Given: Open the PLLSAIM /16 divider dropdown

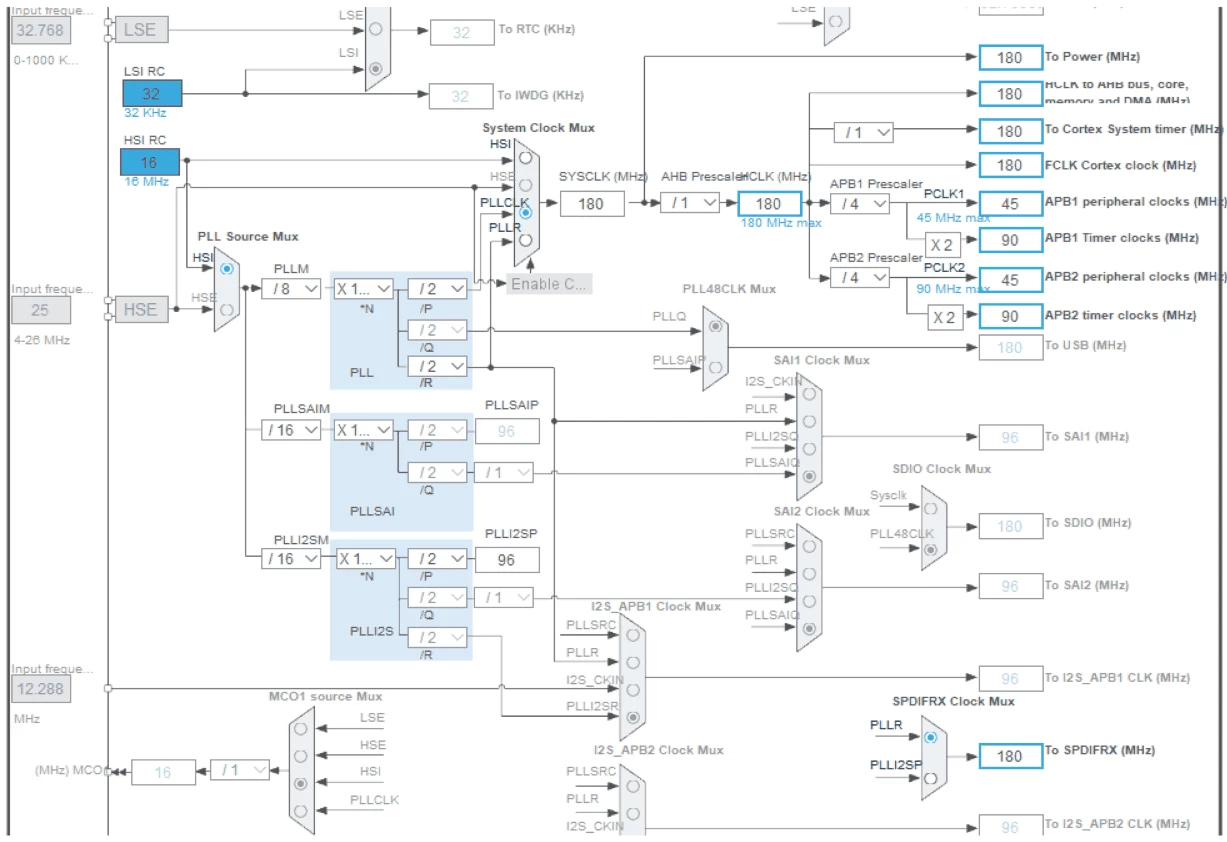Looking at the screenshot, I should tap(291, 429).
